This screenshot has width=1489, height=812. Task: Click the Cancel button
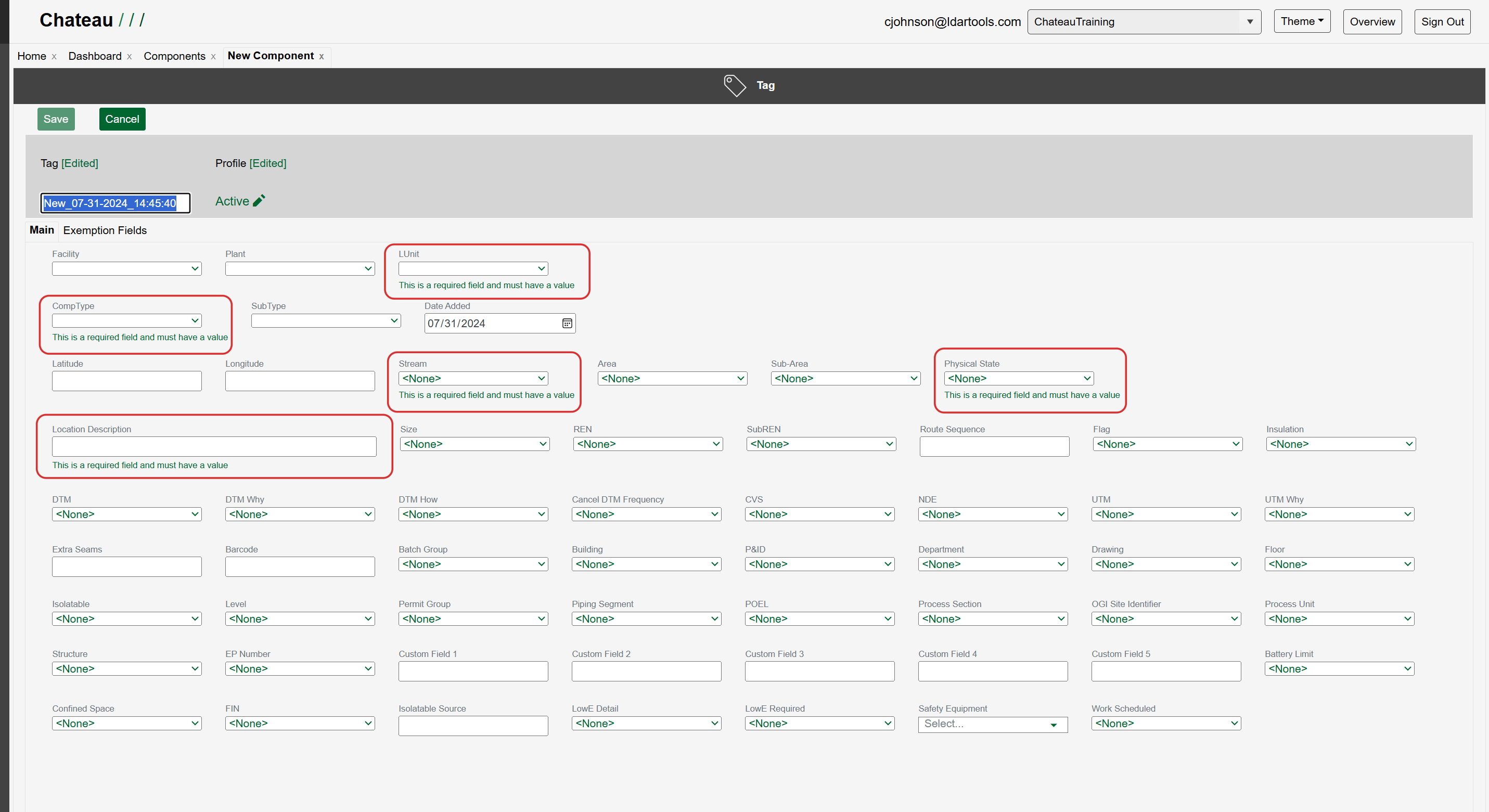122,119
